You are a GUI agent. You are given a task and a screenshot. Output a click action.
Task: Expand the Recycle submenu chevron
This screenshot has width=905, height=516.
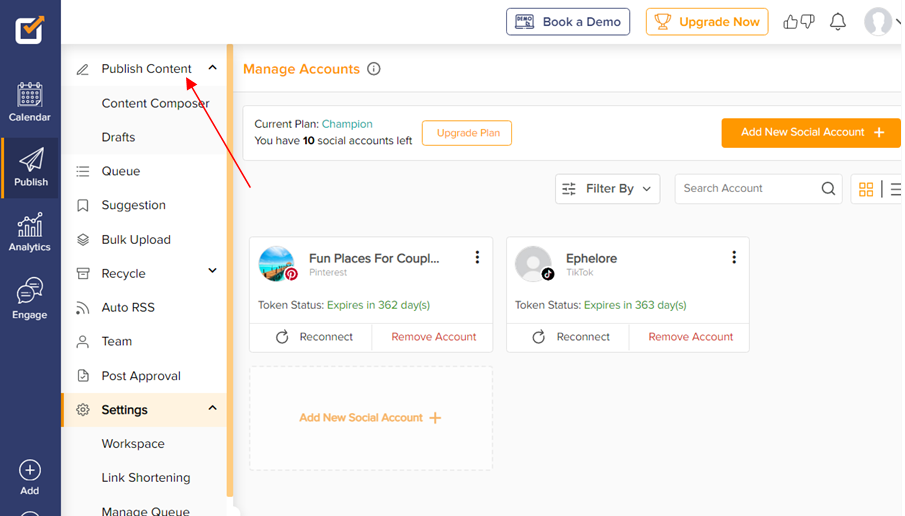coord(212,271)
